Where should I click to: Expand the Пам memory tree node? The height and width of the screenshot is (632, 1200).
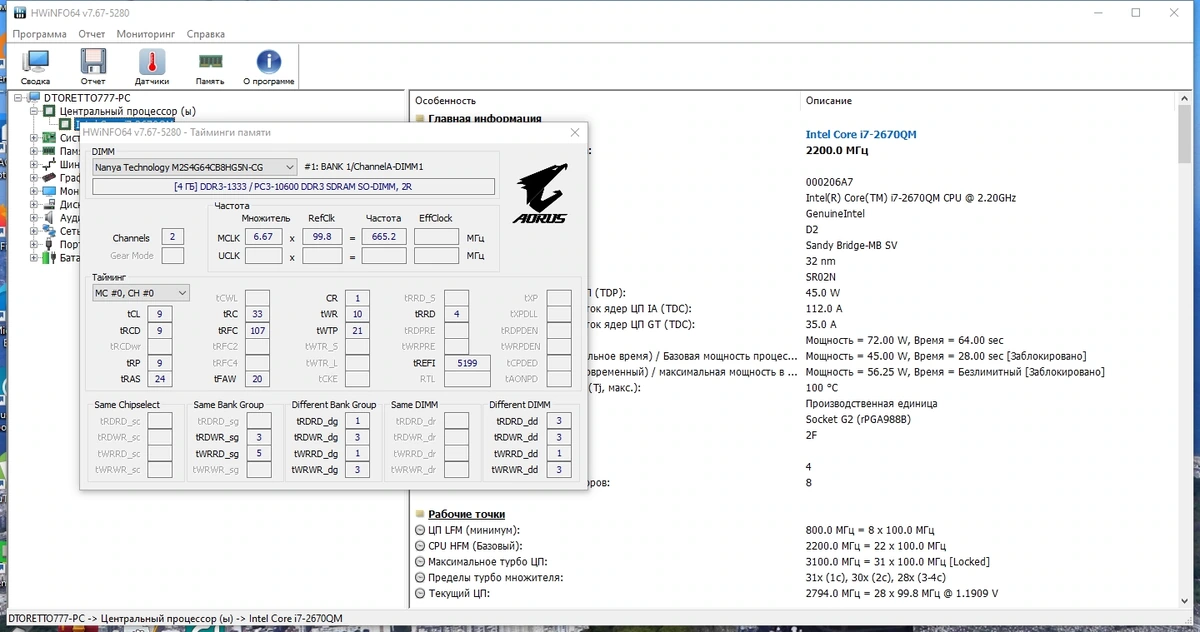34,151
